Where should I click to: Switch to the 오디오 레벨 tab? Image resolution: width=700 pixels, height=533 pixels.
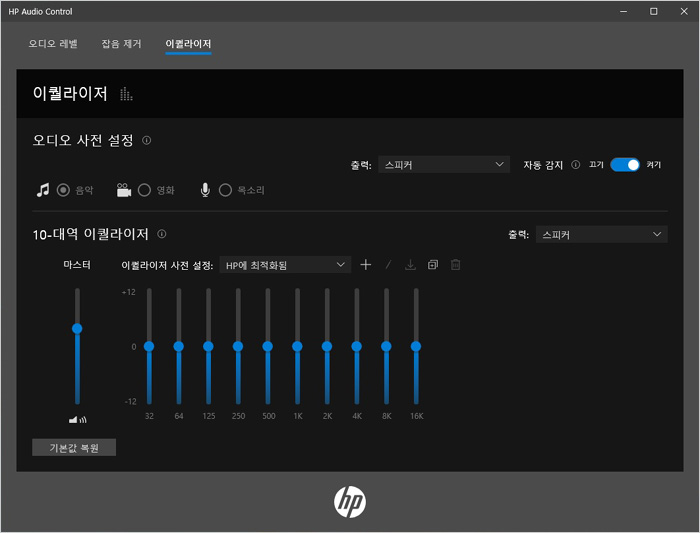pyautogui.click(x=52, y=44)
